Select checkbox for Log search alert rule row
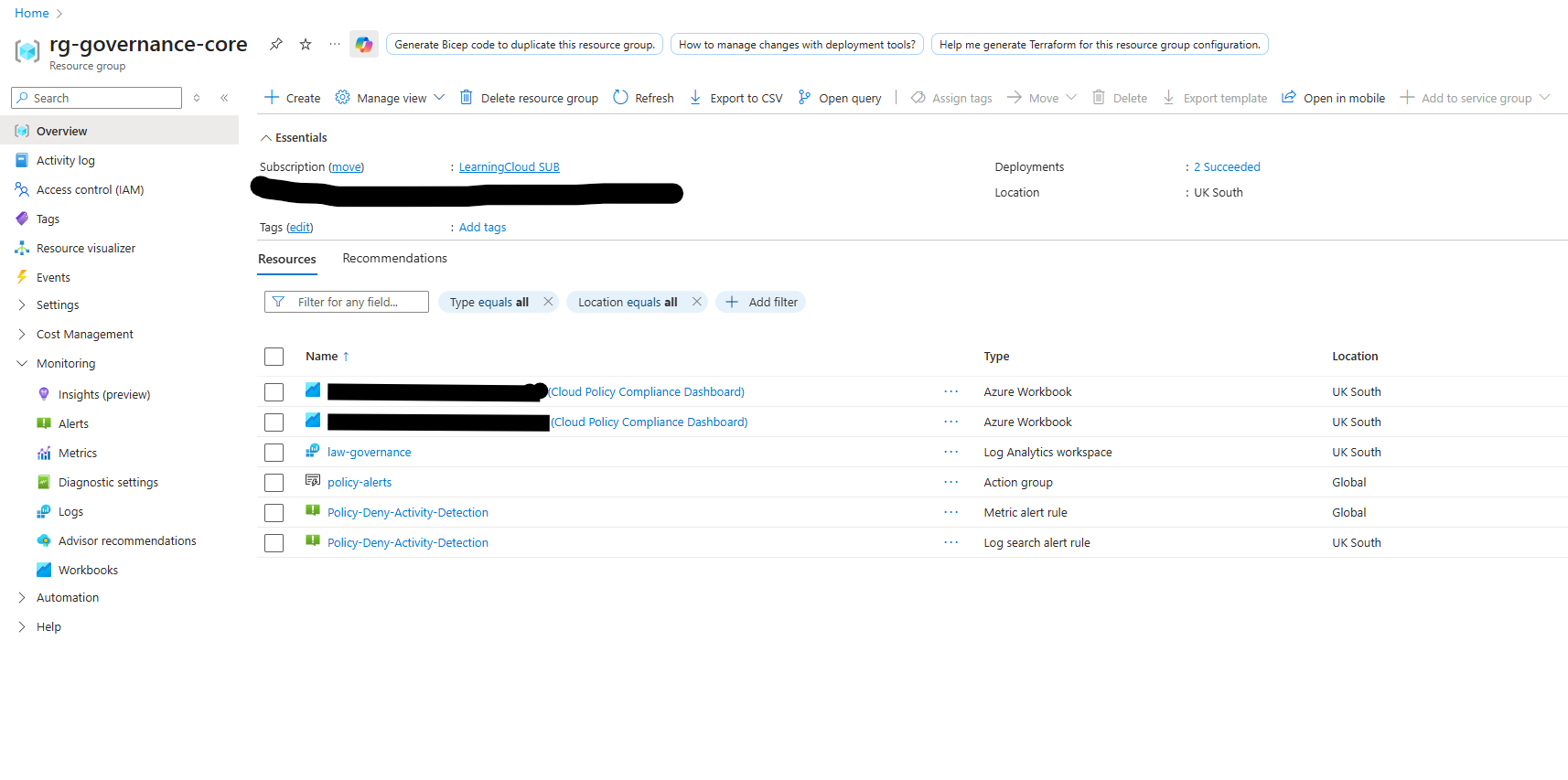This screenshot has width=1568, height=780. coord(274,543)
